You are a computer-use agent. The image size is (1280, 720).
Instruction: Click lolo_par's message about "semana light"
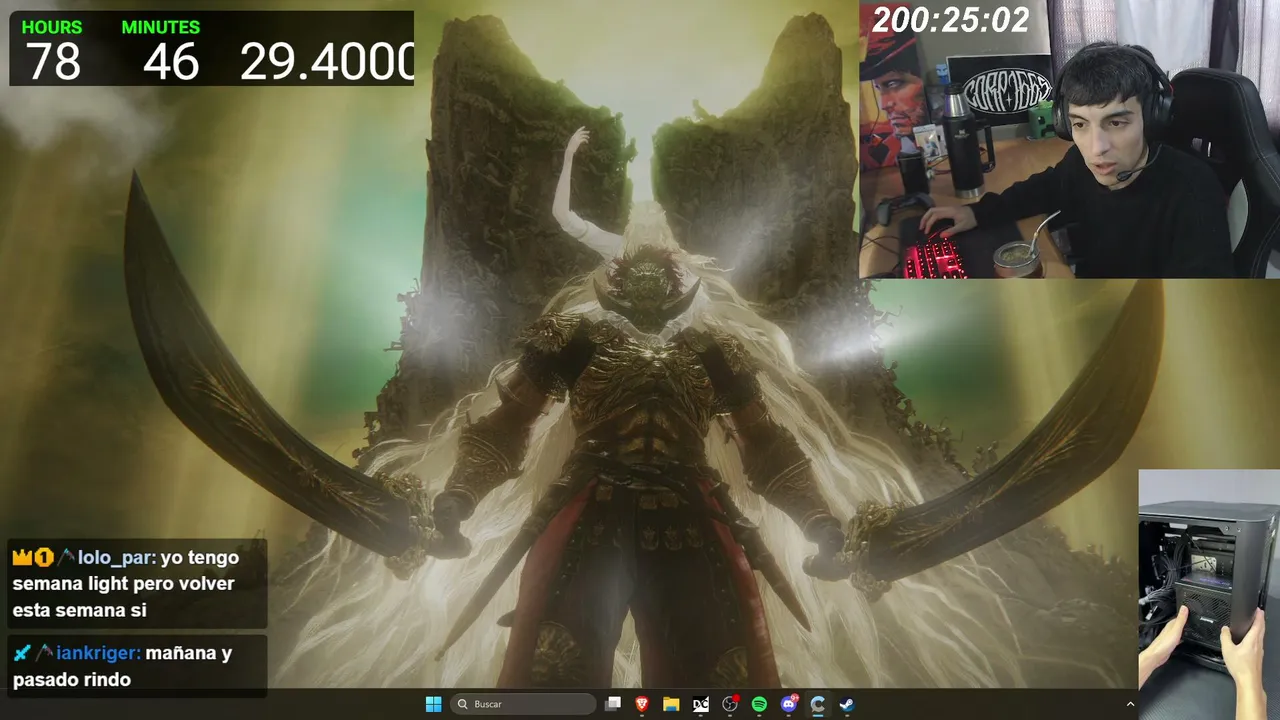tap(126, 584)
